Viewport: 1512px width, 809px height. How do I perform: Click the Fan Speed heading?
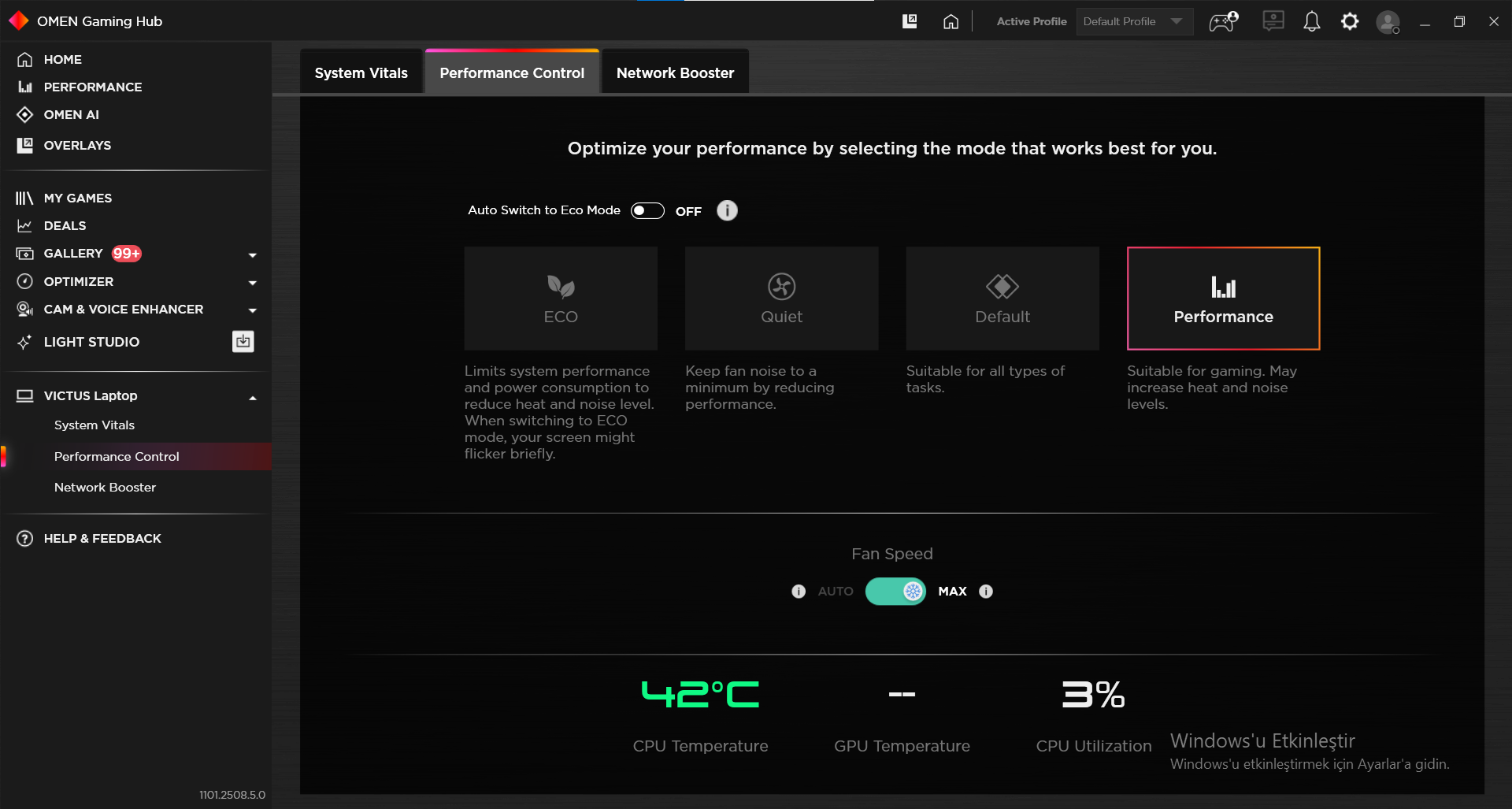coord(892,554)
